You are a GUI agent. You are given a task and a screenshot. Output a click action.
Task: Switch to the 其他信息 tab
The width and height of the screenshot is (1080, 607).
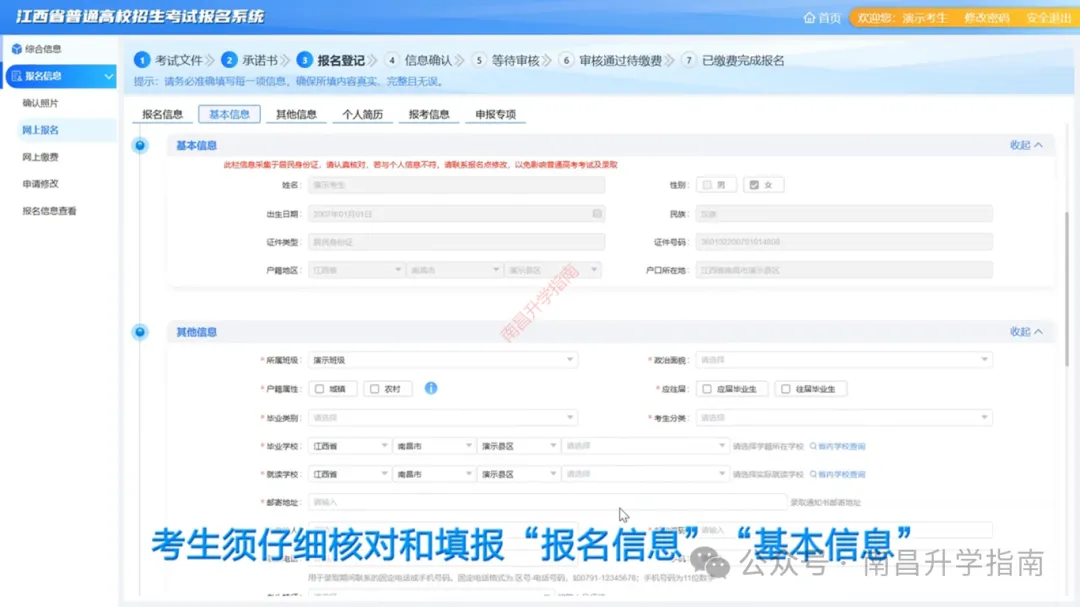coord(296,114)
